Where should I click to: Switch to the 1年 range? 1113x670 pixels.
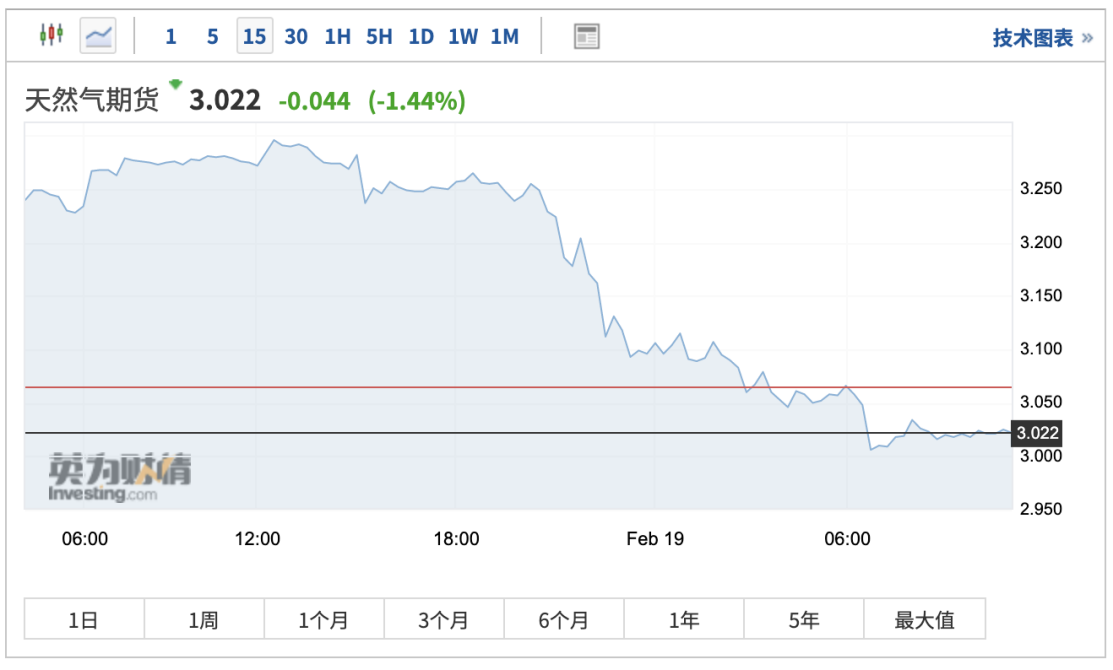point(684,619)
